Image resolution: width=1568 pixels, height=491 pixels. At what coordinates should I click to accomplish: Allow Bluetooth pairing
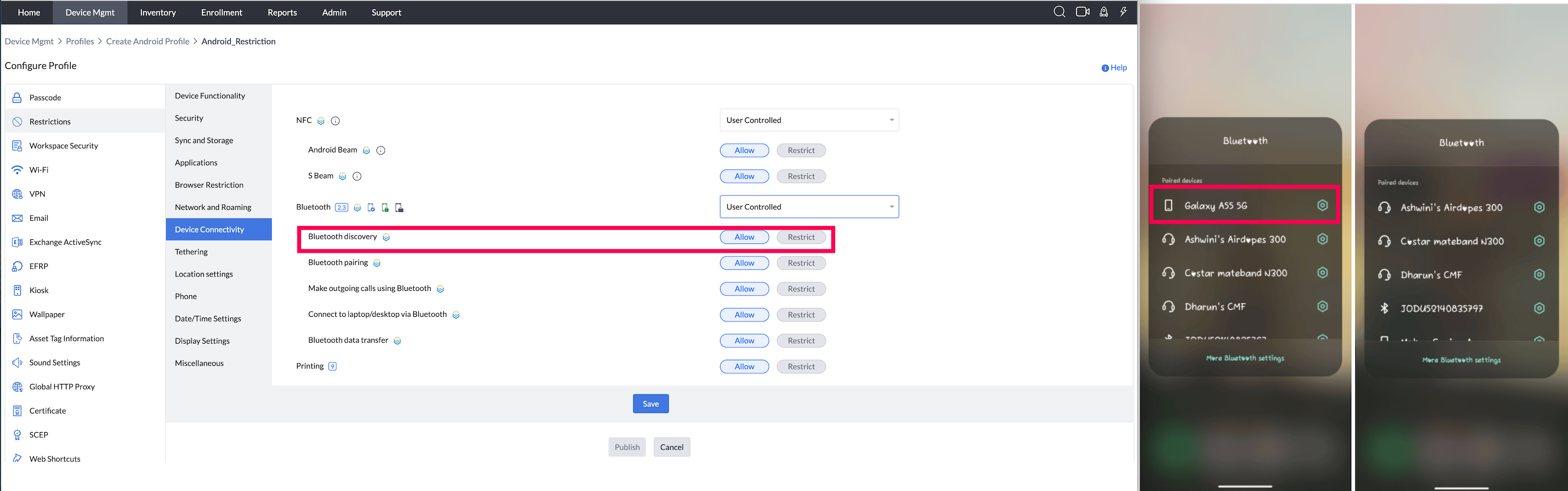click(744, 263)
